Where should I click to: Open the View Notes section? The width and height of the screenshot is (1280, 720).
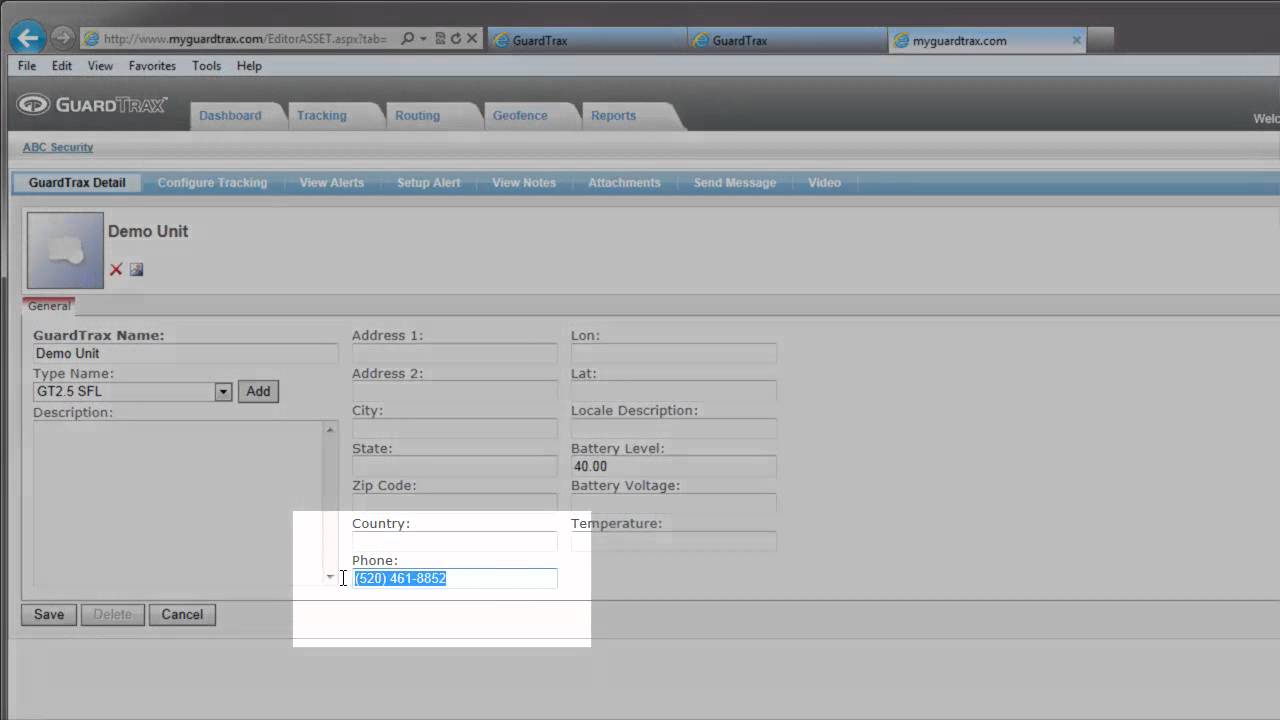tap(524, 183)
